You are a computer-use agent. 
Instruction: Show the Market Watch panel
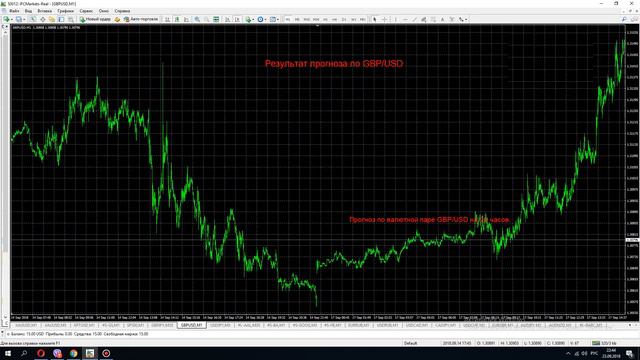(x=33, y=19)
